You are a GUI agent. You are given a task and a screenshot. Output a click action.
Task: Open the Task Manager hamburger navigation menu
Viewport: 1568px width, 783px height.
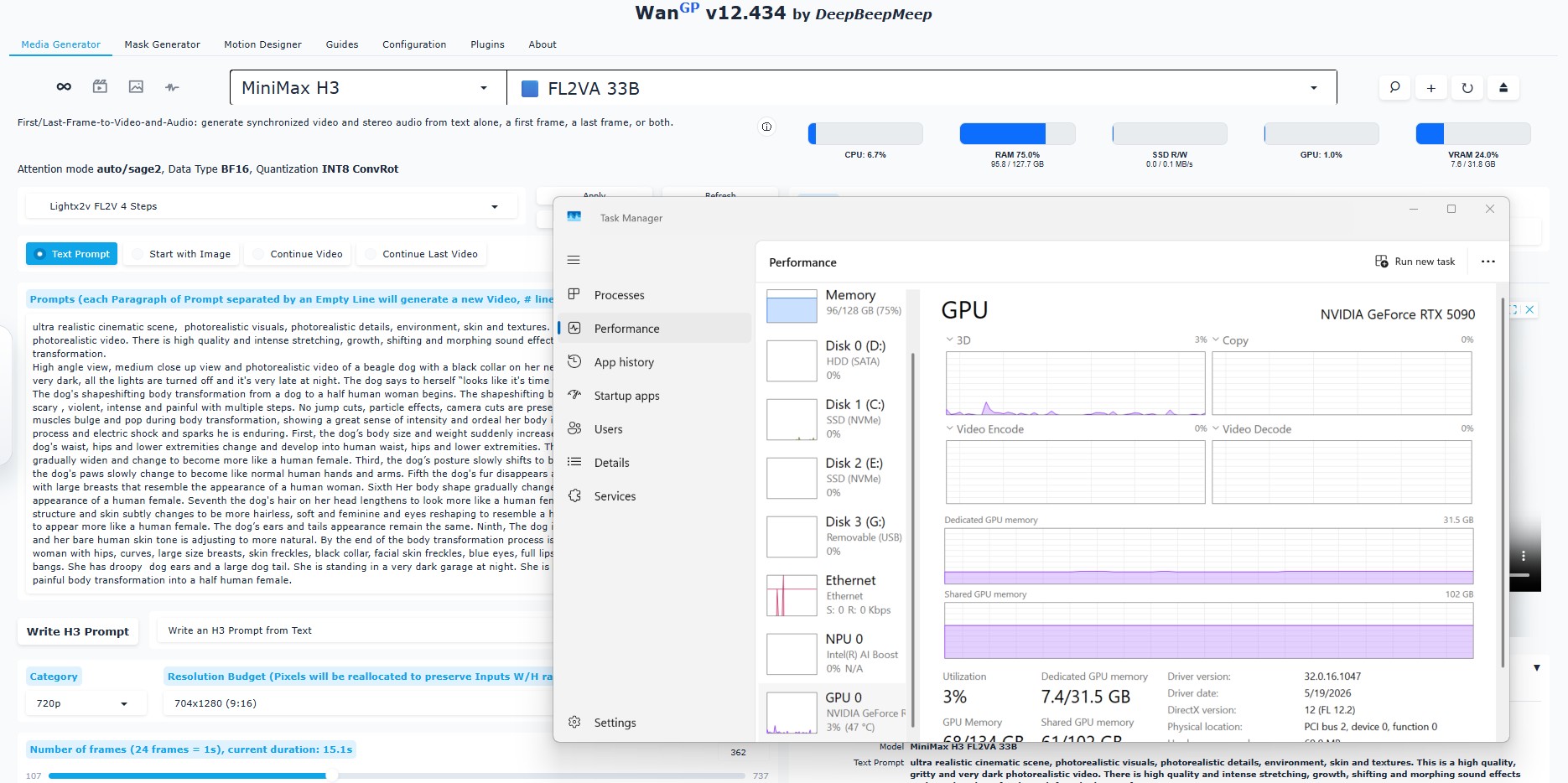tap(574, 260)
